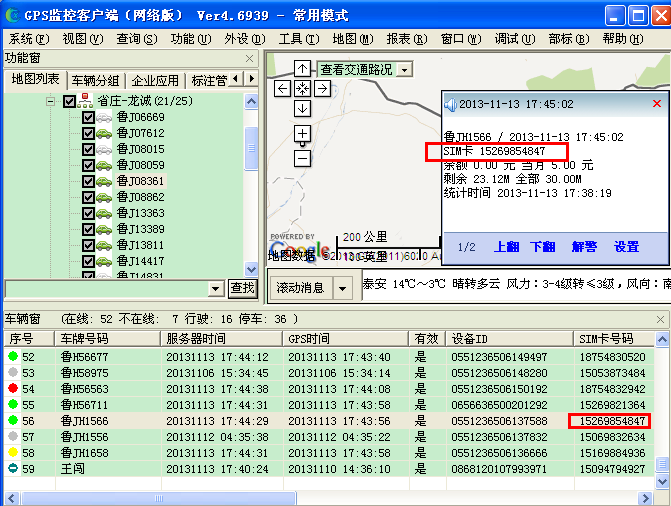The width and height of the screenshot is (671, 506).
Task: Pan the map left with the arrow
Action: coord(283,89)
